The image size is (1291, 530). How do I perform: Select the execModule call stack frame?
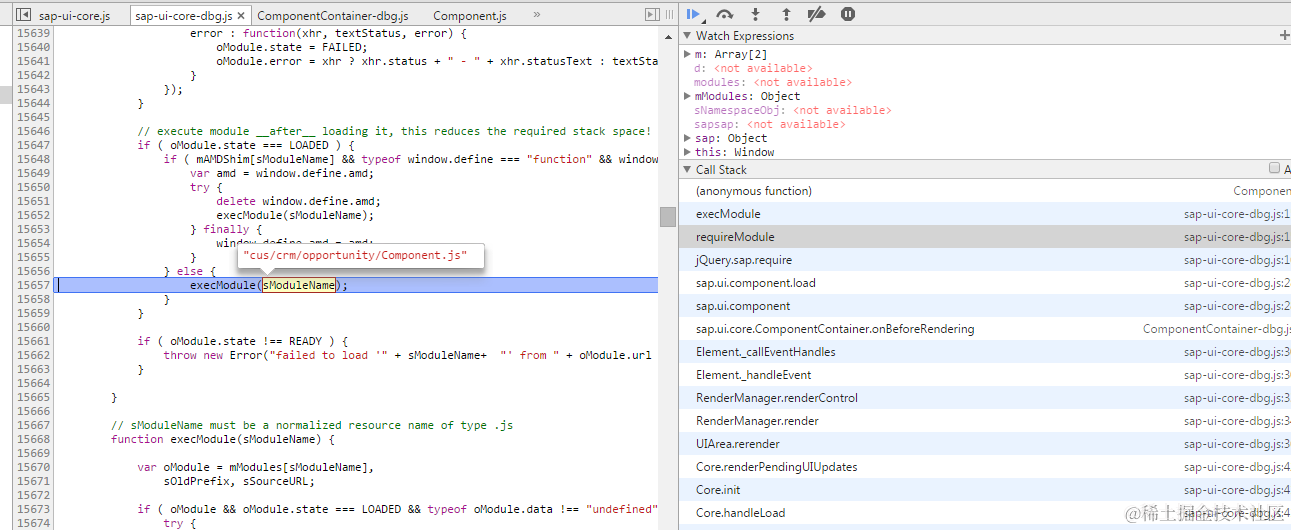985,214
